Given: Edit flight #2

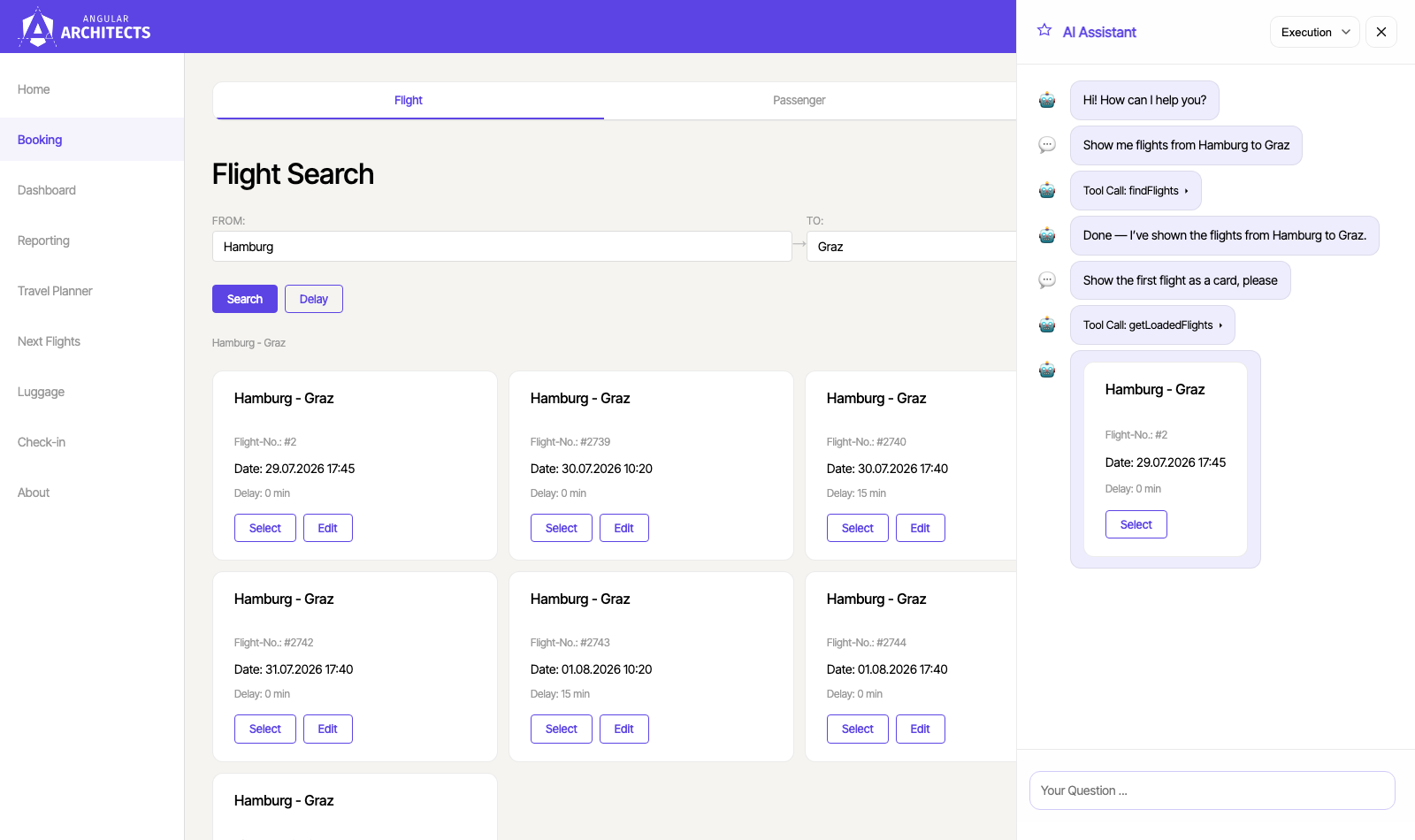Looking at the screenshot, I should pos(328,528).
